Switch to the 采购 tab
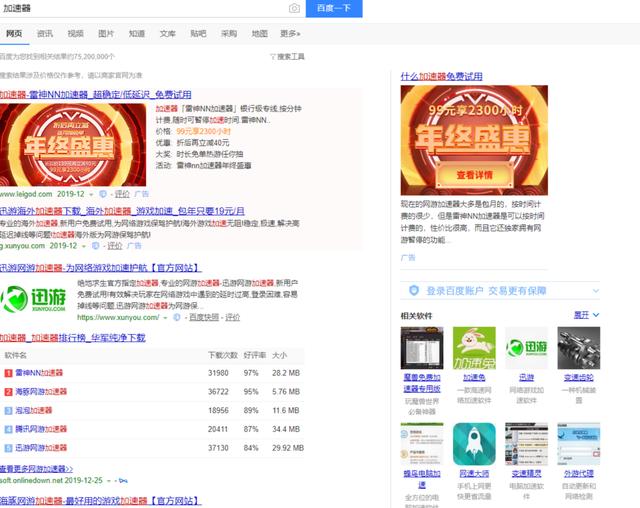 tap(229, 33)
